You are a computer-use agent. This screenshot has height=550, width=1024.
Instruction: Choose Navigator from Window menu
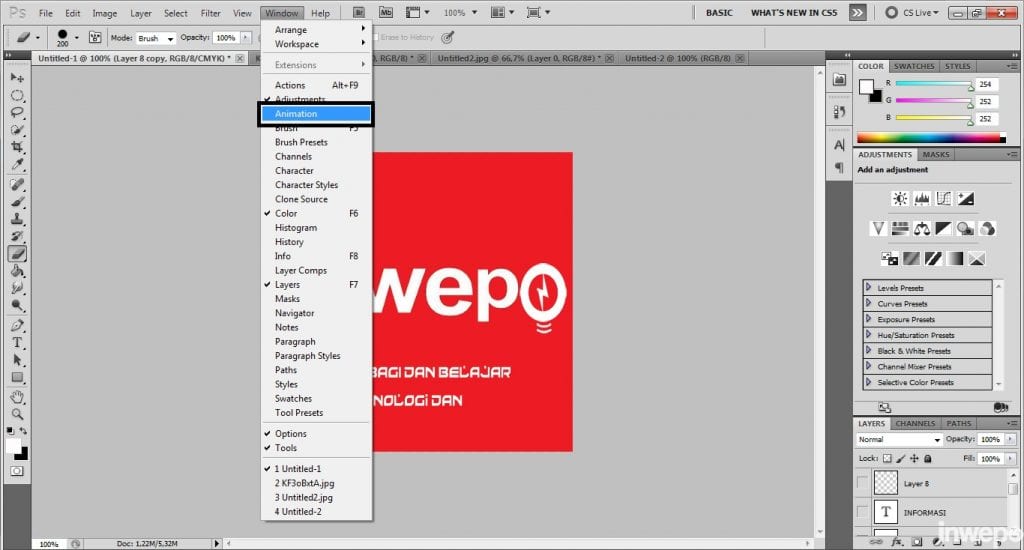[x=317, y=314]
